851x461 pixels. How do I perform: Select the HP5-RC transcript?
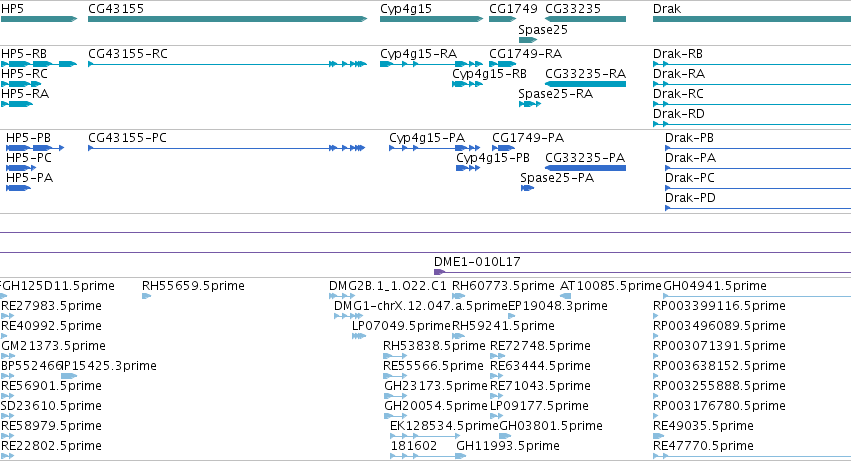pyautogui.click(x=21, y=84)
